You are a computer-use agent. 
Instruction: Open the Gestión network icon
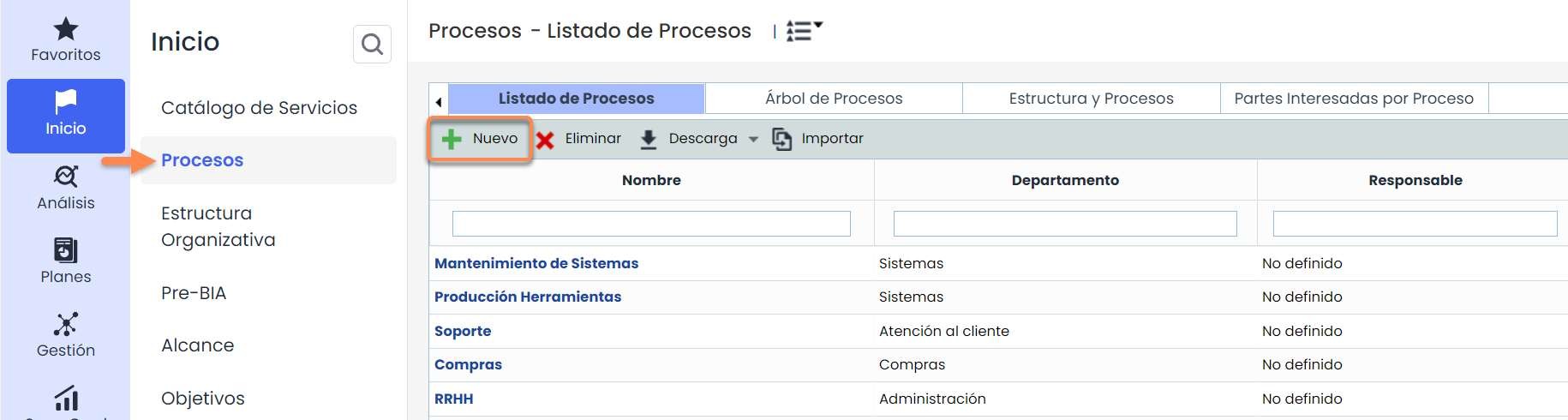click(66, 324)
